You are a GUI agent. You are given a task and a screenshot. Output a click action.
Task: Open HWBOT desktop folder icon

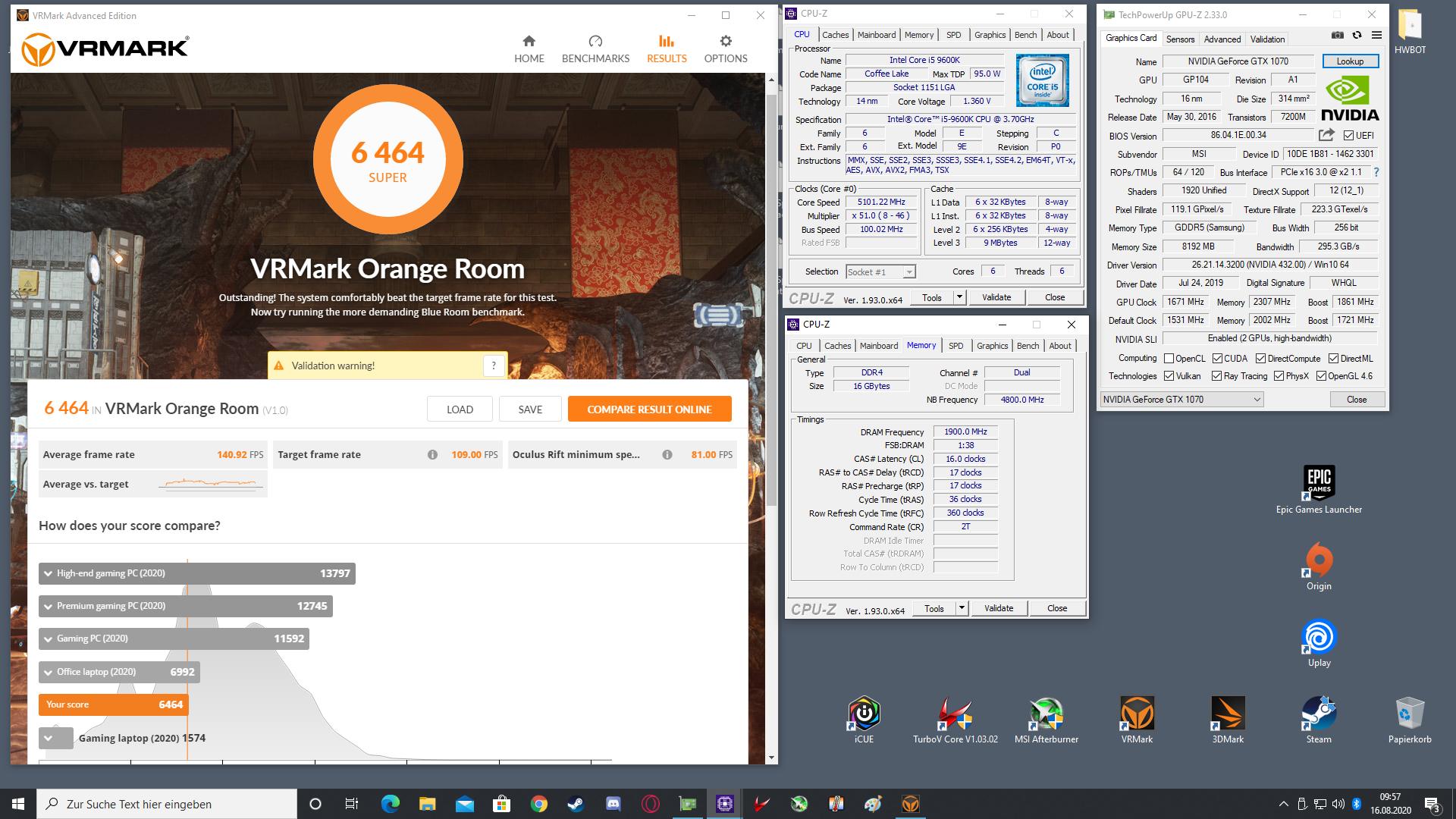(1410, 33)
